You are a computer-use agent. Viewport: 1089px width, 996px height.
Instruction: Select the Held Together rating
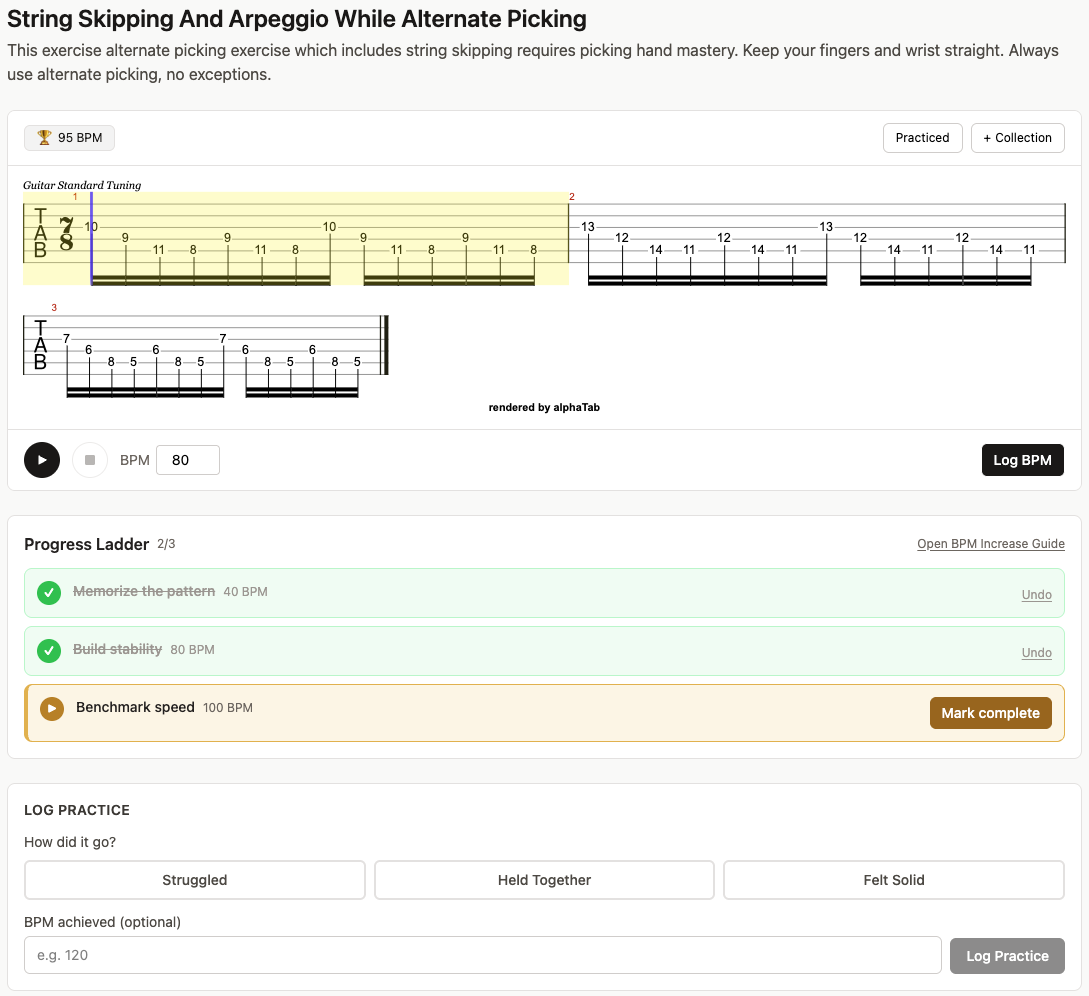click(544, 880)
